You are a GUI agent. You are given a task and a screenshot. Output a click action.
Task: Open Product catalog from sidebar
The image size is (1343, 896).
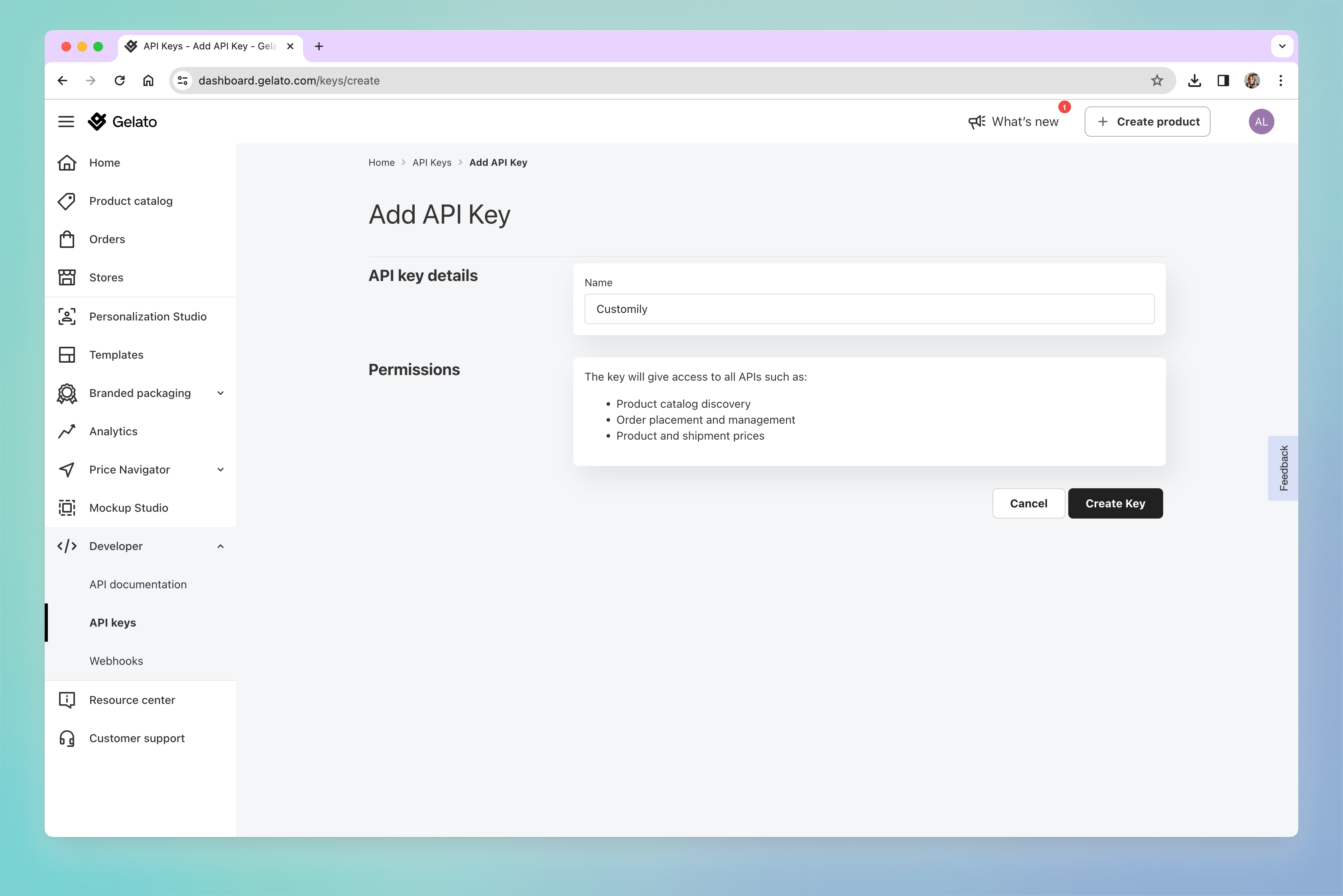coord(130,200)
